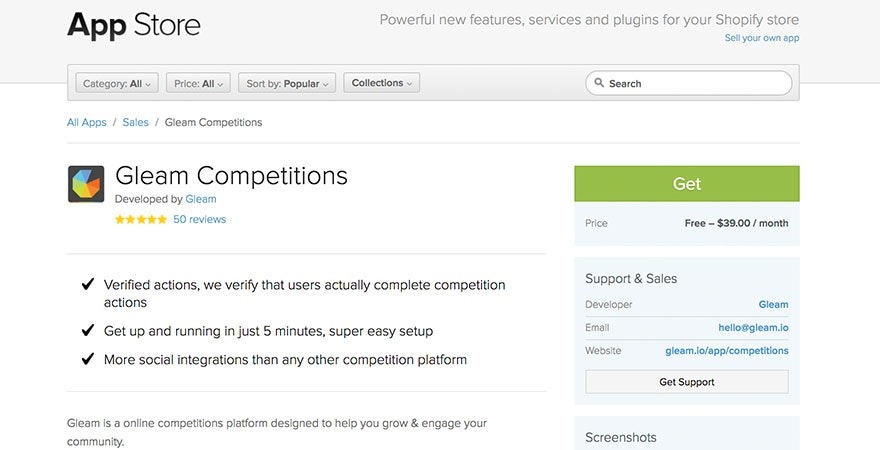Screen dimensions: 880x450
Task: Open the Sales breadcrumb link
Action: (x=135, y=123)
